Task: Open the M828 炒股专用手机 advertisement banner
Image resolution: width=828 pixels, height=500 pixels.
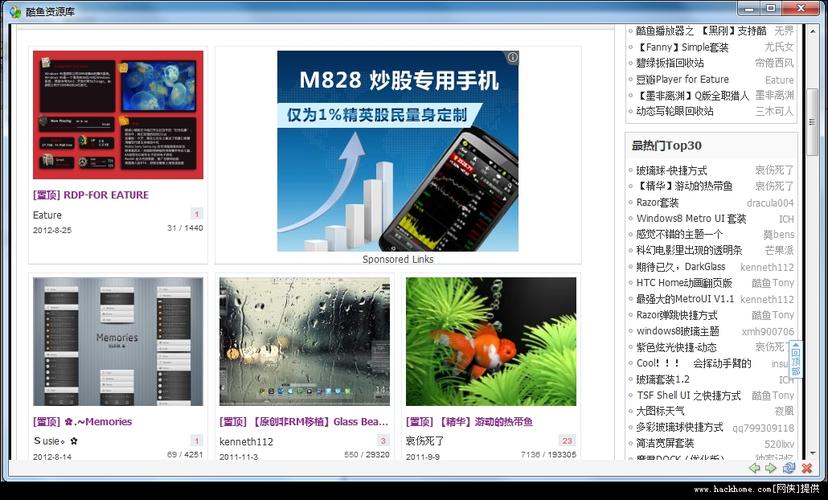Action: pyautogui.click(x=398, y=151)
